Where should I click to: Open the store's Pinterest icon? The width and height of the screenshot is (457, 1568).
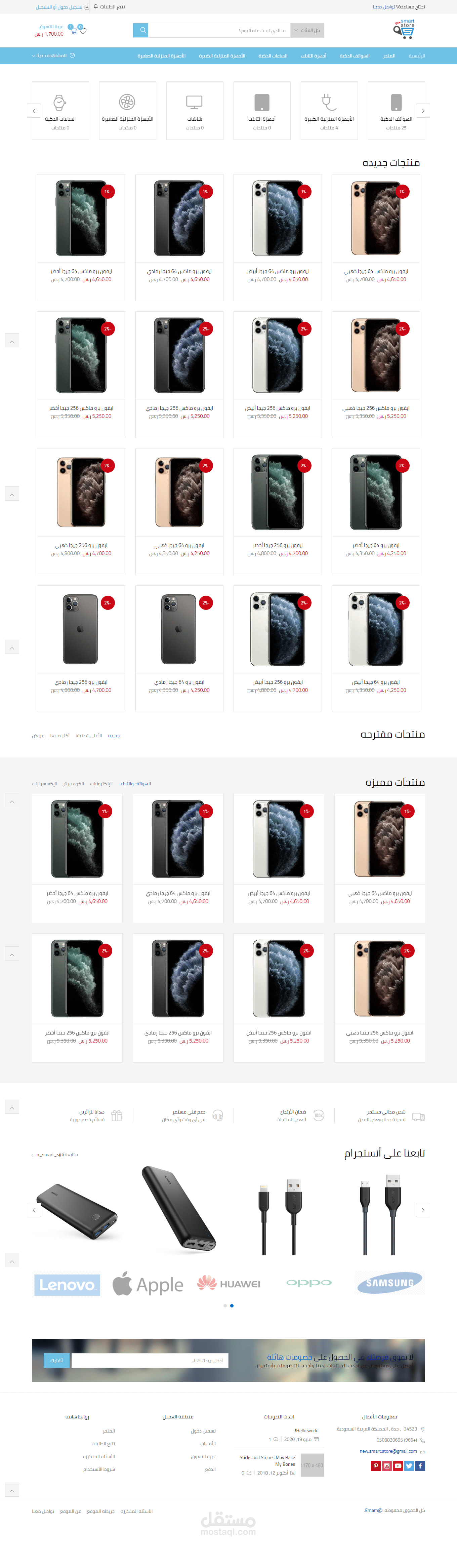(375, 1466)
